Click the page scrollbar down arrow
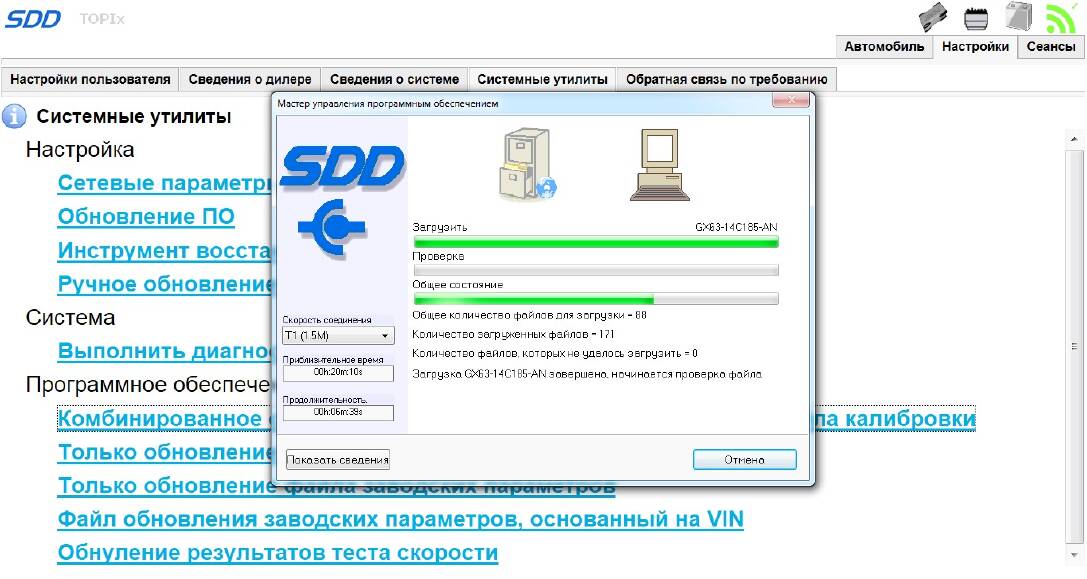The image size is (1087, 579). coord(1074,555)
